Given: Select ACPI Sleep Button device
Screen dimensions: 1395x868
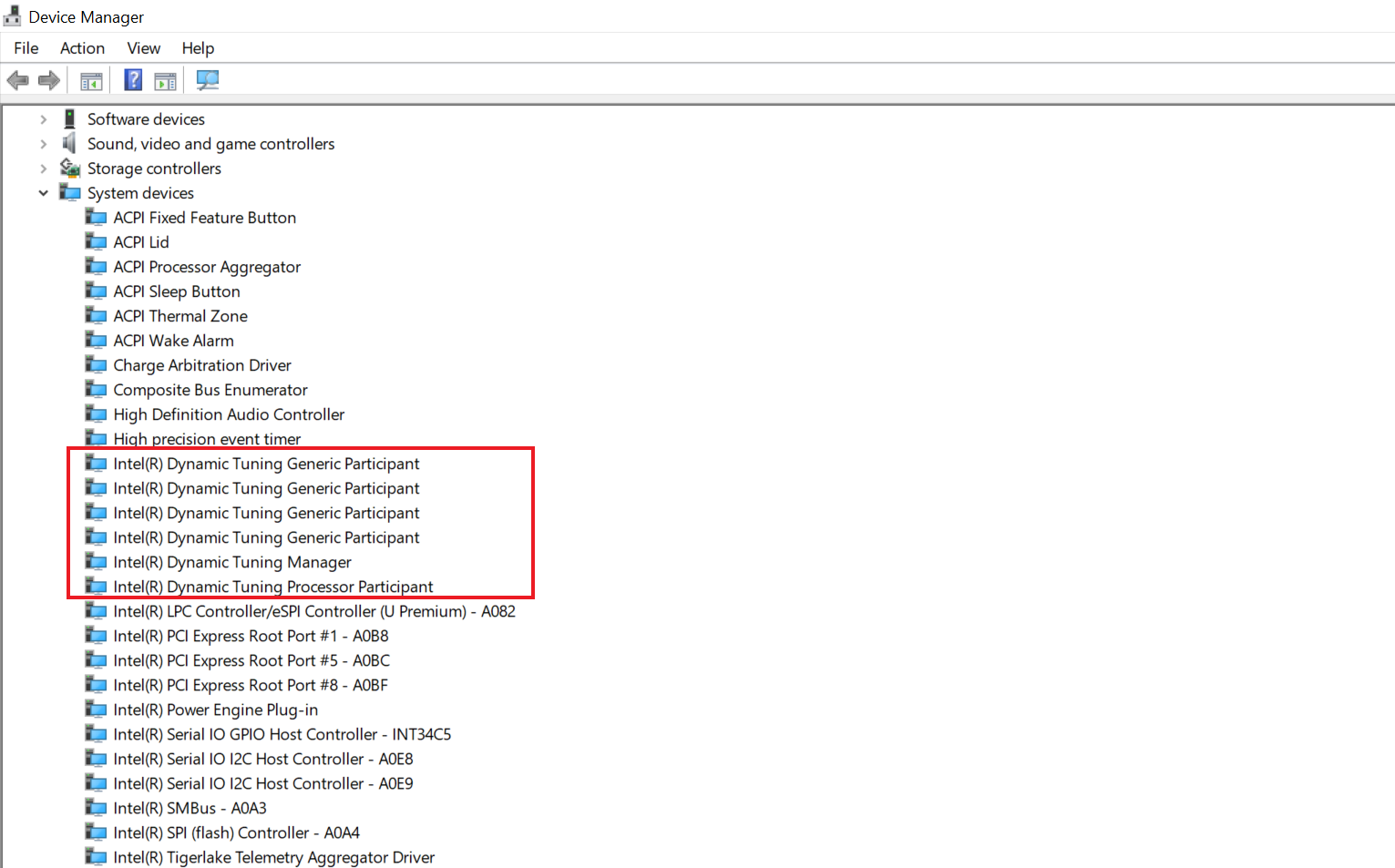Looking at the screenshot, I should [177, 291].
